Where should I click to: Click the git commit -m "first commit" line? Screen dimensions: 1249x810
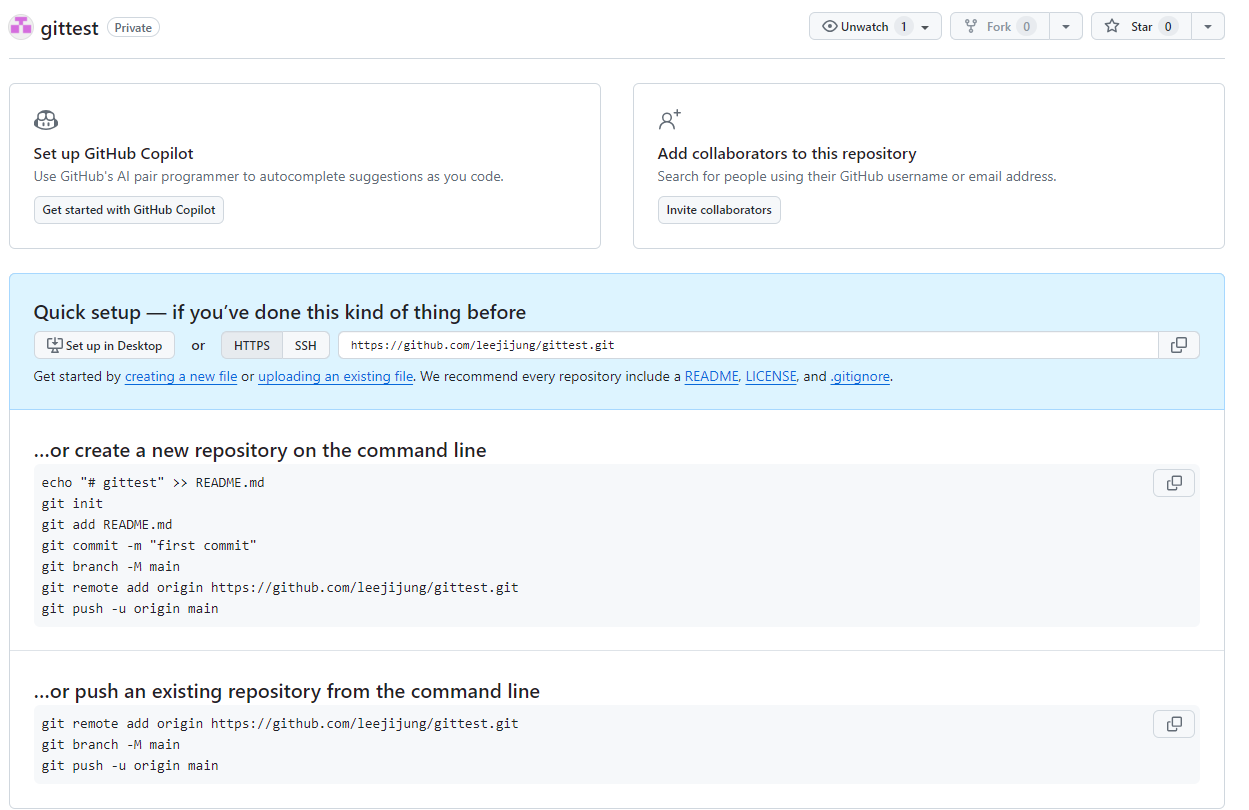[149, 546]
